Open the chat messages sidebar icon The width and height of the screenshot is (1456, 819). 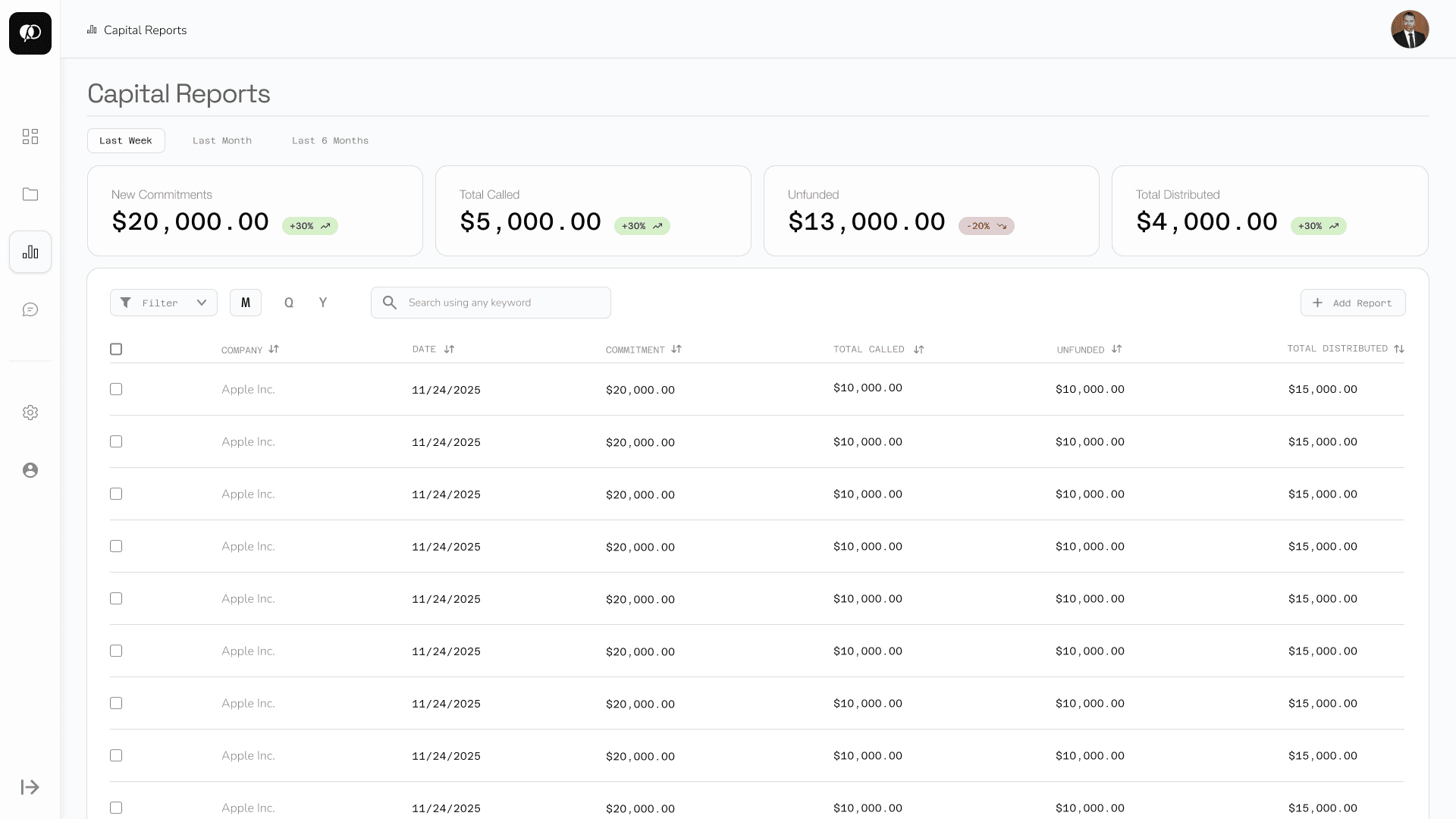point(30,309)
